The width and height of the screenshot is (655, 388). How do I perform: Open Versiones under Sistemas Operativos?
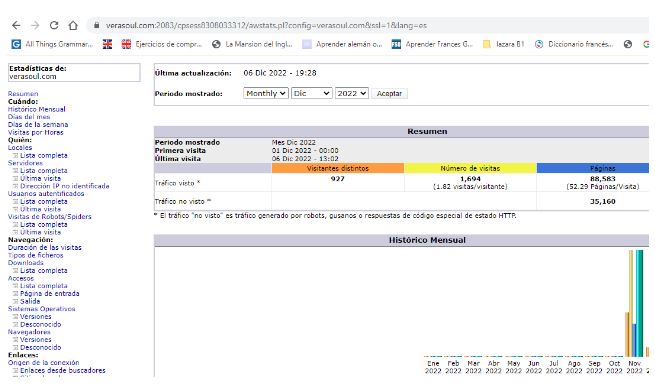tap(36, 317)
